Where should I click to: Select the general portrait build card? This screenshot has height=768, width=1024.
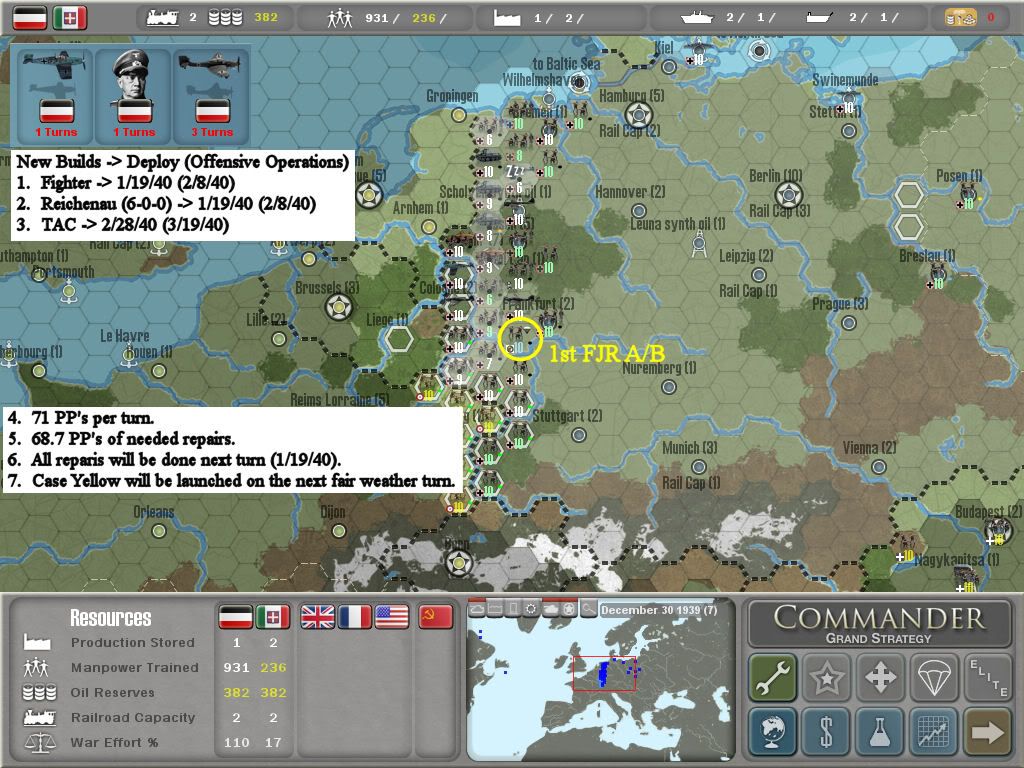pyautogui.click(x=133, y=95)
